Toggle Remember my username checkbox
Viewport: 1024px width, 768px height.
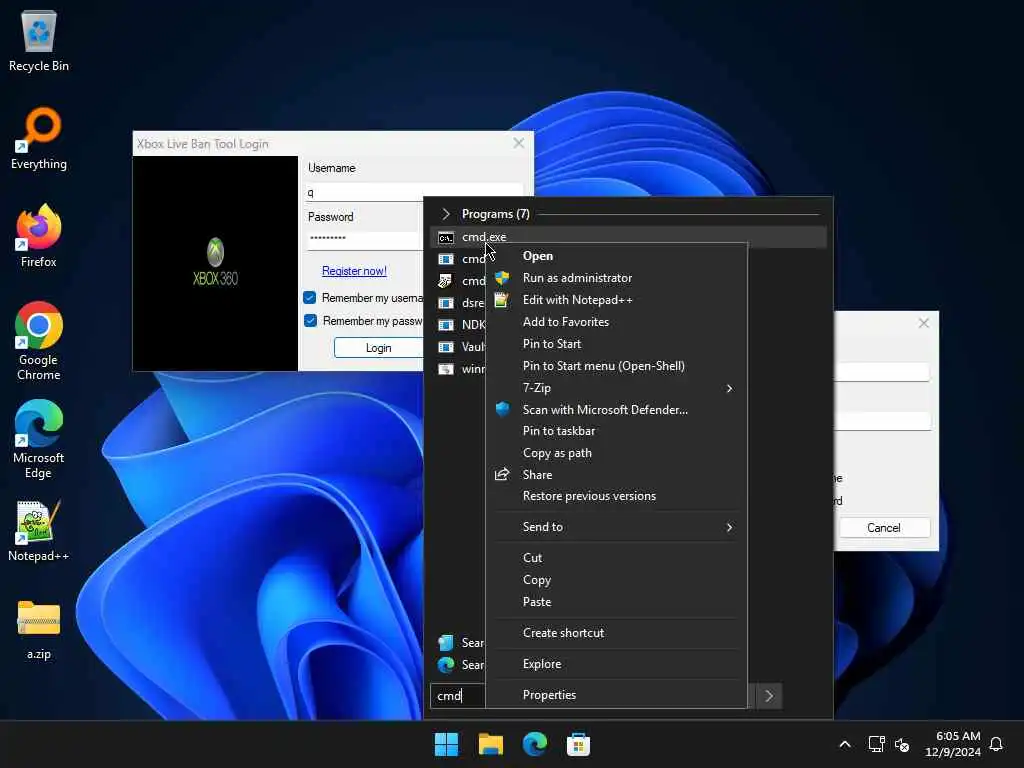point(310,298)
